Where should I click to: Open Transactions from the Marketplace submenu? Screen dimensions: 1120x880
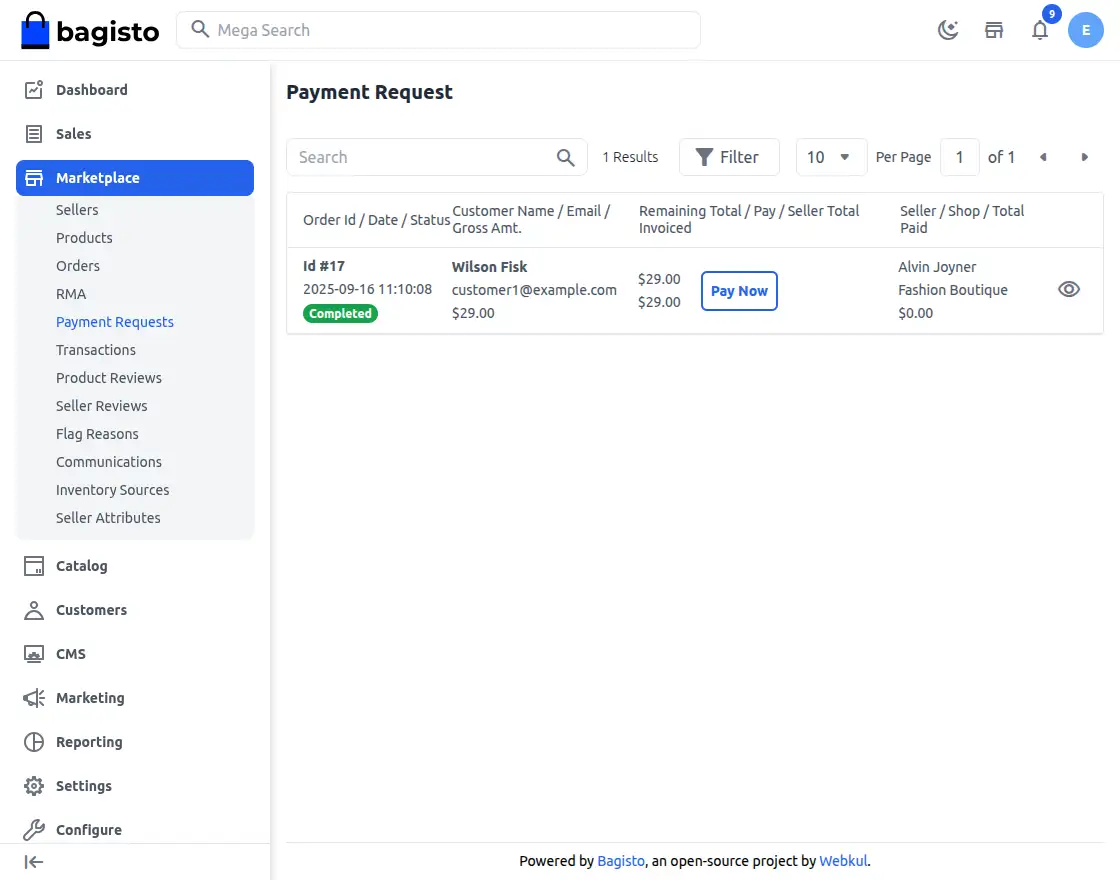(96, 349)
